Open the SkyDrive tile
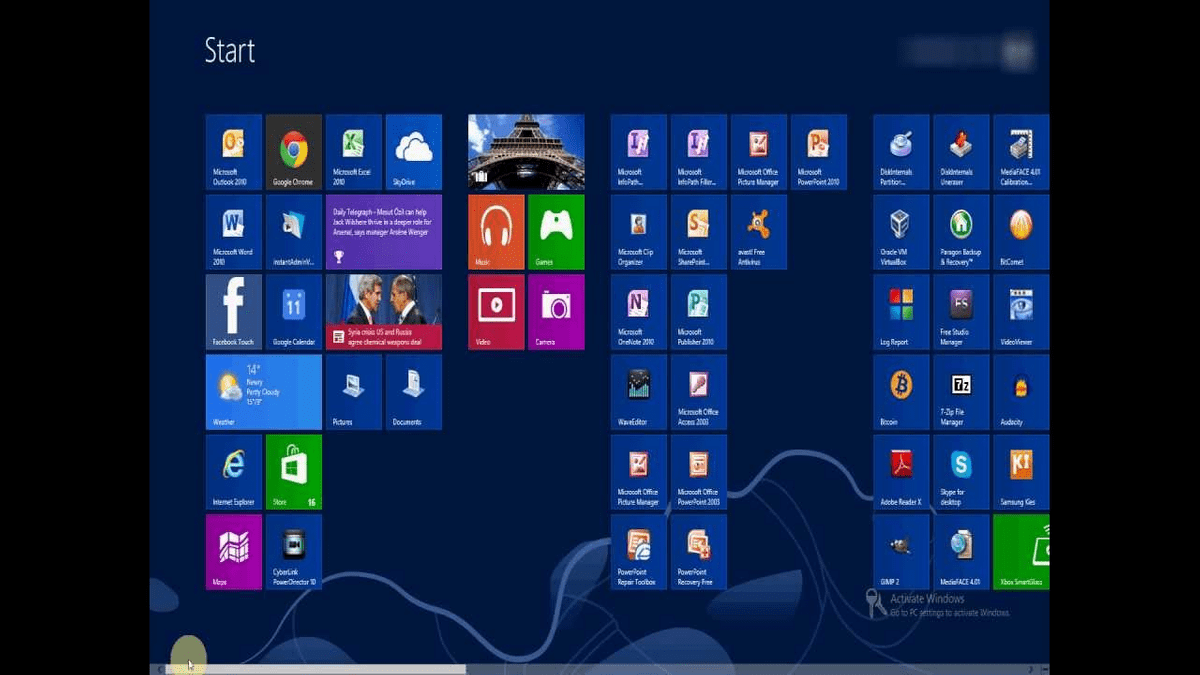 coord(414,152)
